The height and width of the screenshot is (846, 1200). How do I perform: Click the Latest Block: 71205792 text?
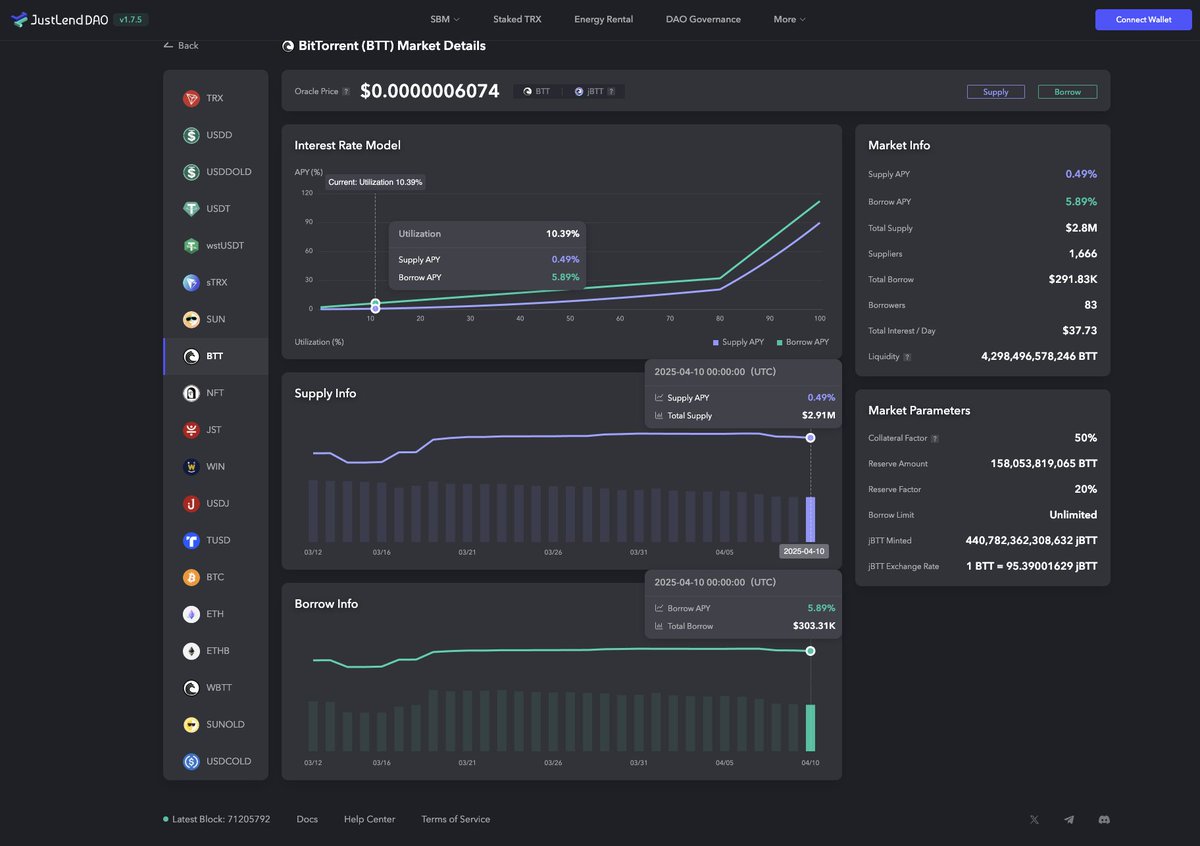coord(221,819)
